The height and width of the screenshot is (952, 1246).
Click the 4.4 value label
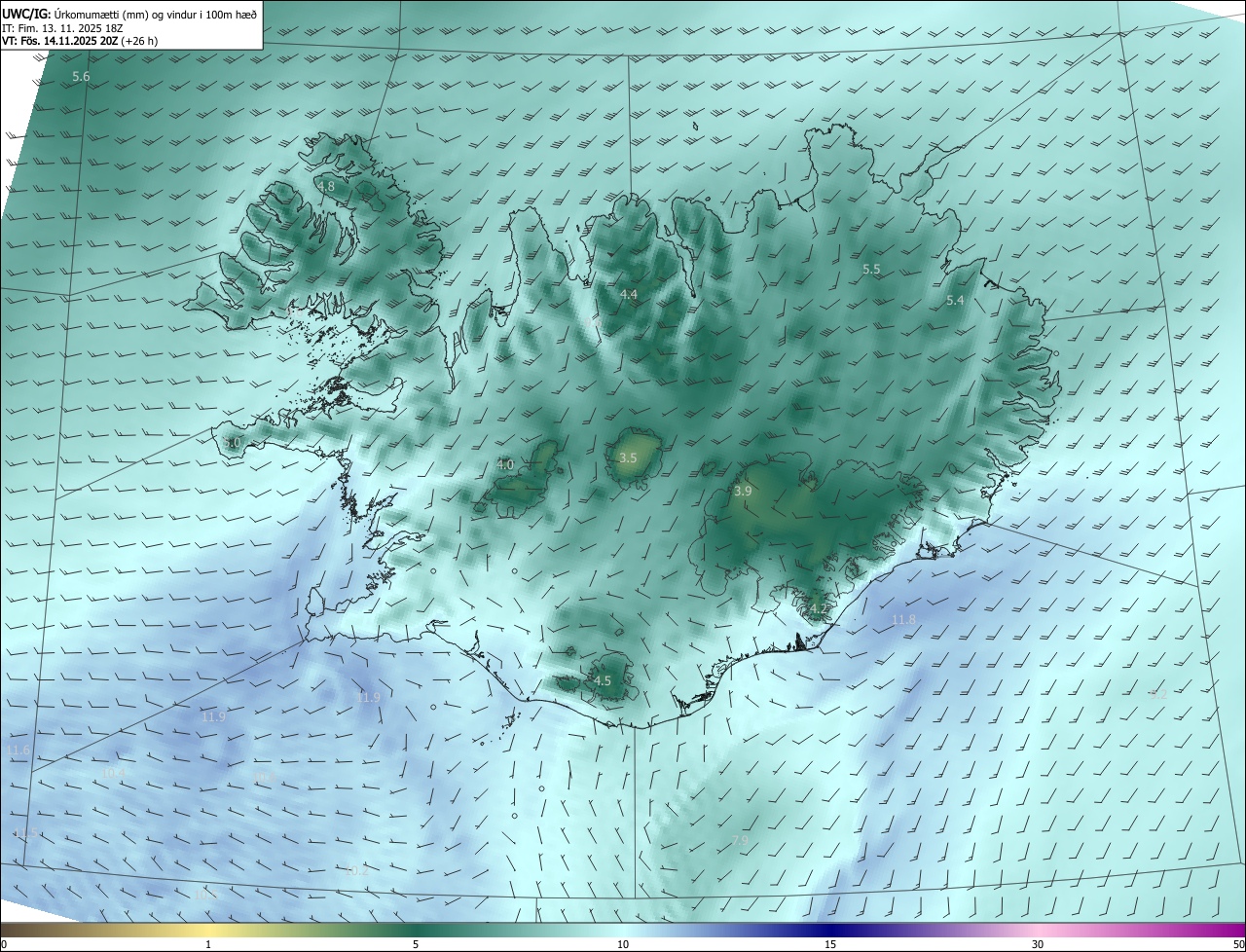click(629, 294)
